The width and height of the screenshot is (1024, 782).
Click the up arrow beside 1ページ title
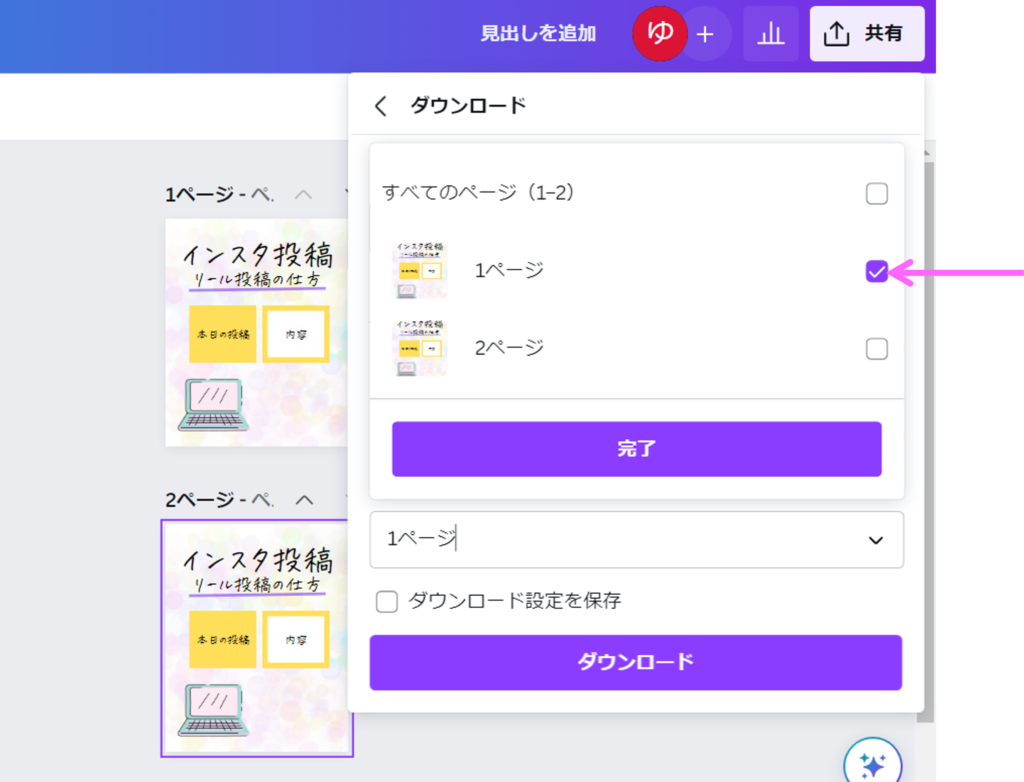[x=304, y=195]
